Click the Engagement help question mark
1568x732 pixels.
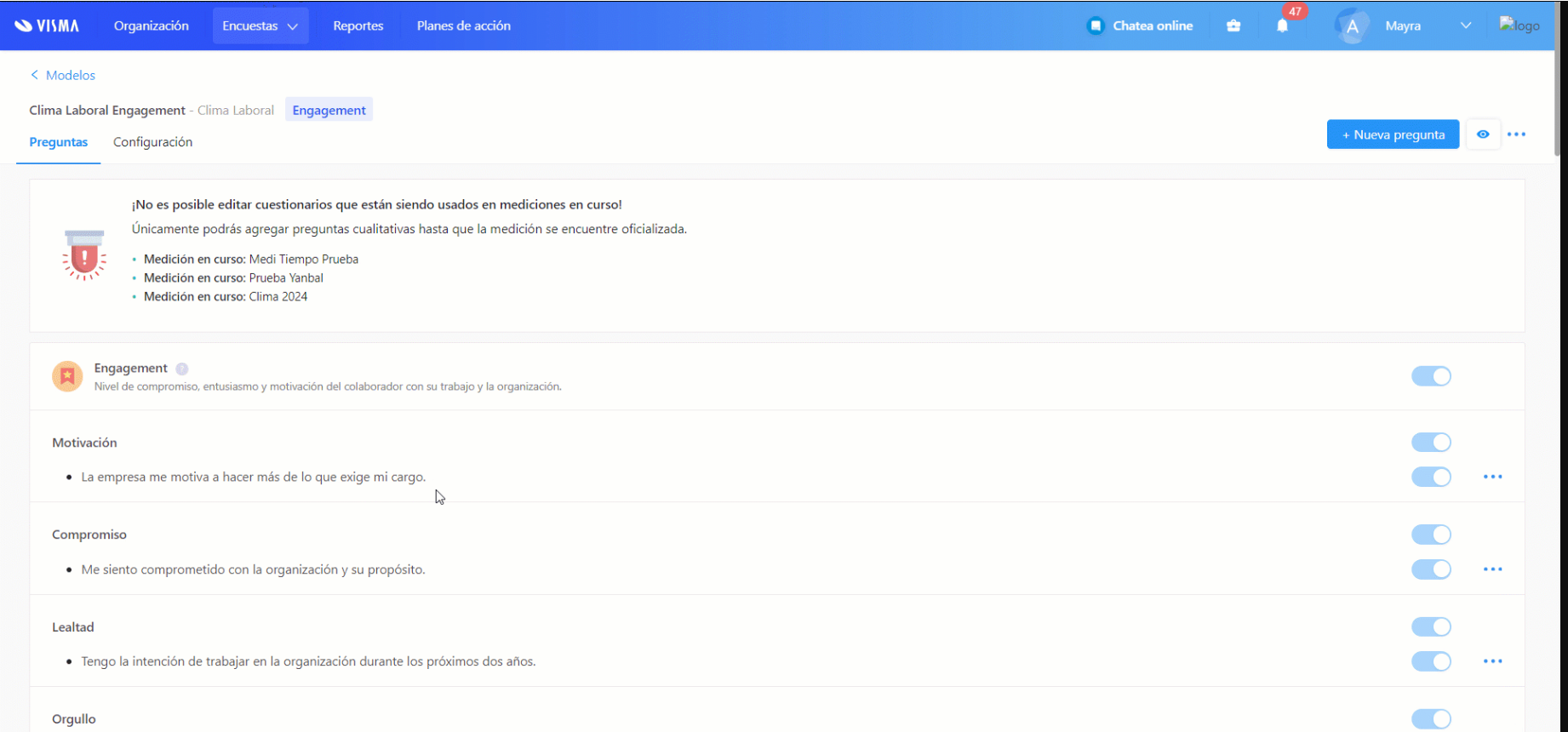pyautogui.click(x=182, y=369)
